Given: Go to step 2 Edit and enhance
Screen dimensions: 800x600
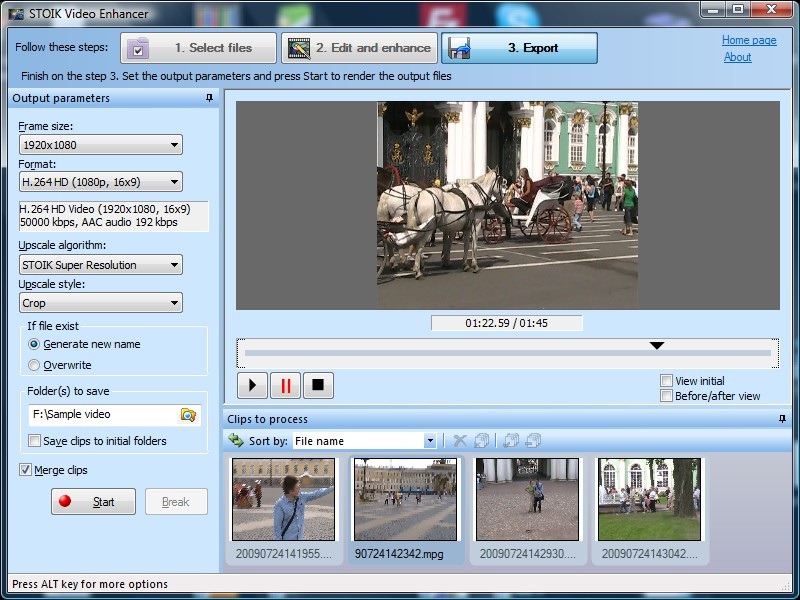Looking at the screenshot, I should point(359,48).
